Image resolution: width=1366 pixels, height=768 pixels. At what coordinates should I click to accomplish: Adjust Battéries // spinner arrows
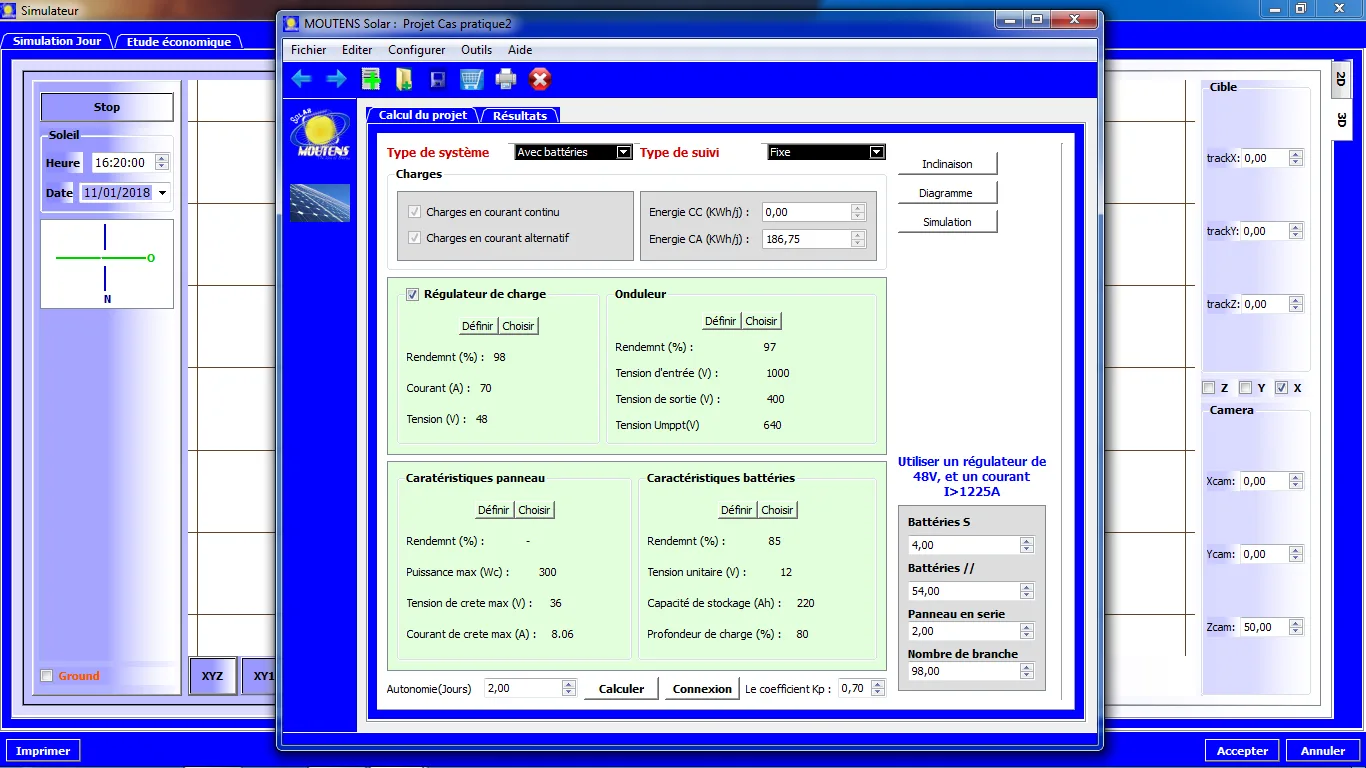1027,591
